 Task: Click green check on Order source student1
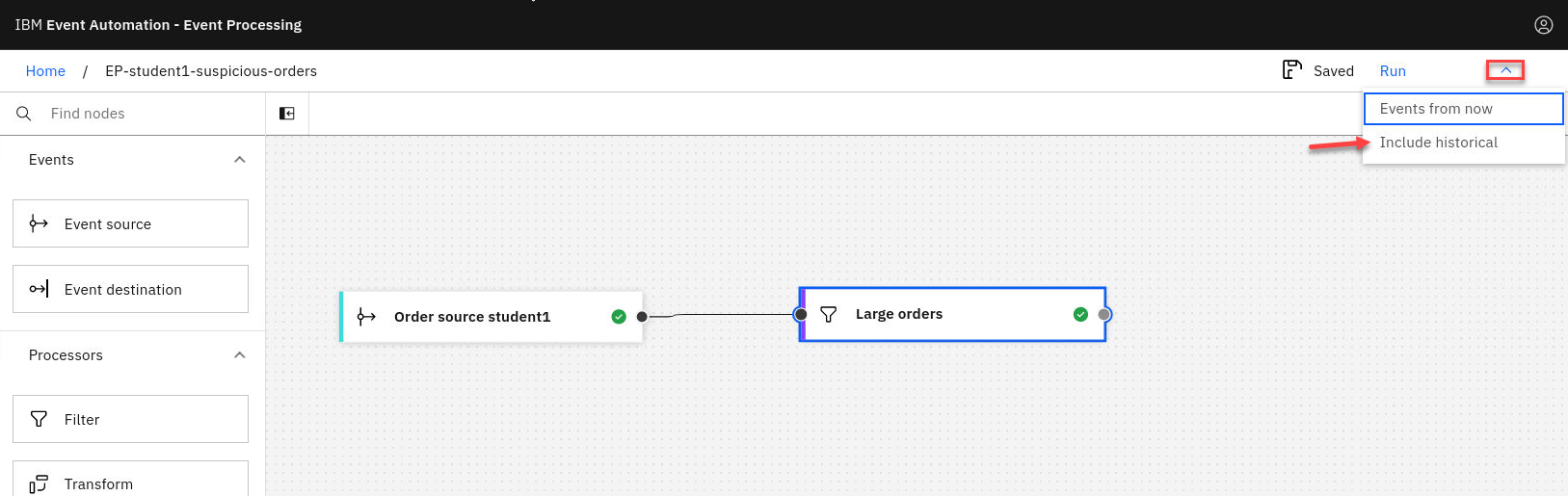[619, 317]
